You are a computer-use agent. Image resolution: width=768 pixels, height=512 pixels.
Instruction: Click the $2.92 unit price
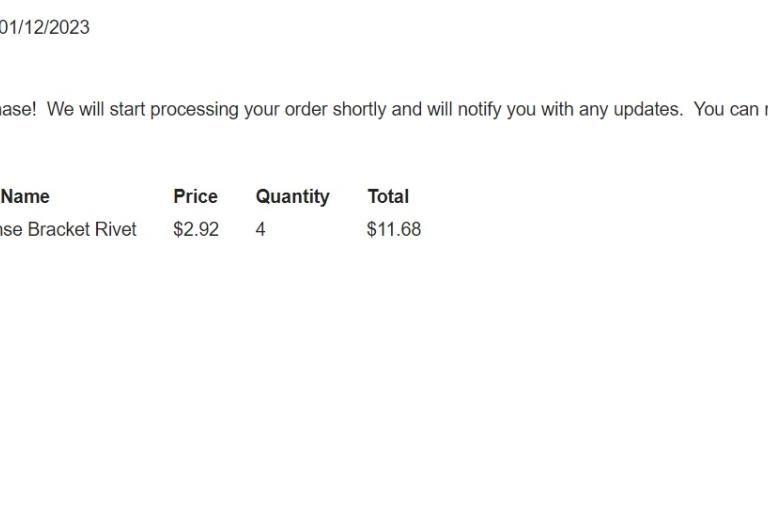coord(196,229)
